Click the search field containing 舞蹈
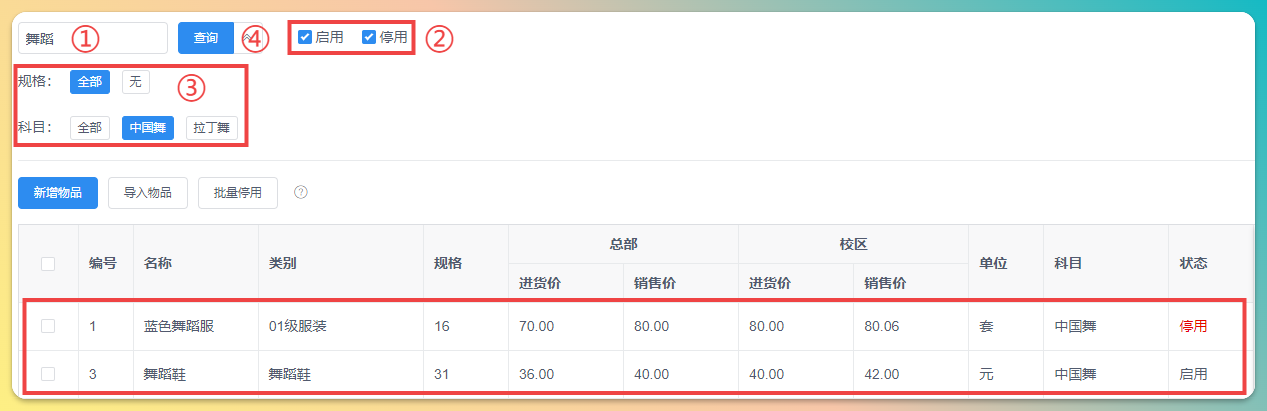The width and height of the screenshot is (1267, 411). click(x=92, y=38)
